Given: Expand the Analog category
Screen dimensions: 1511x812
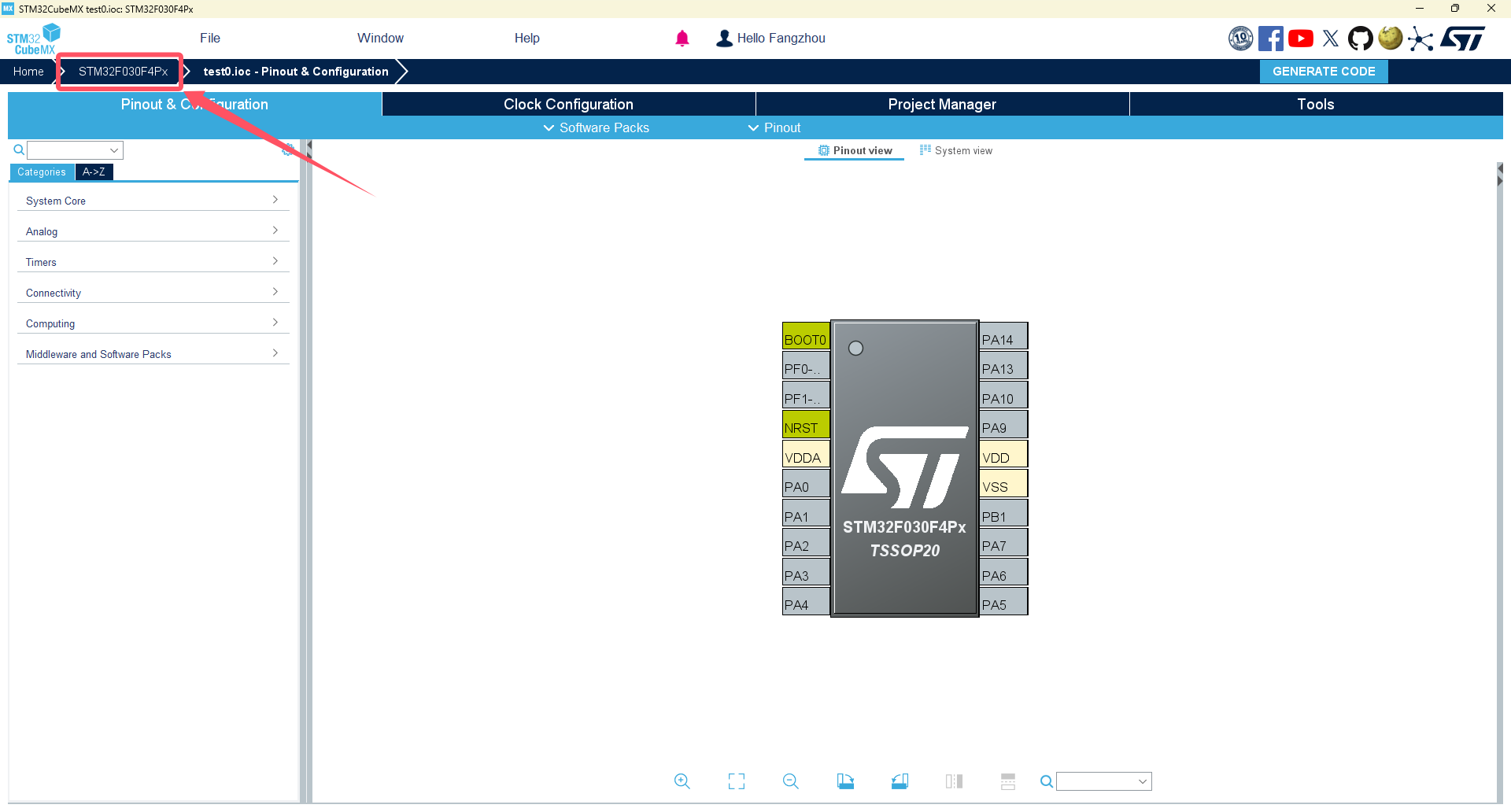Looking at the screenshot, I should point(153,231).
